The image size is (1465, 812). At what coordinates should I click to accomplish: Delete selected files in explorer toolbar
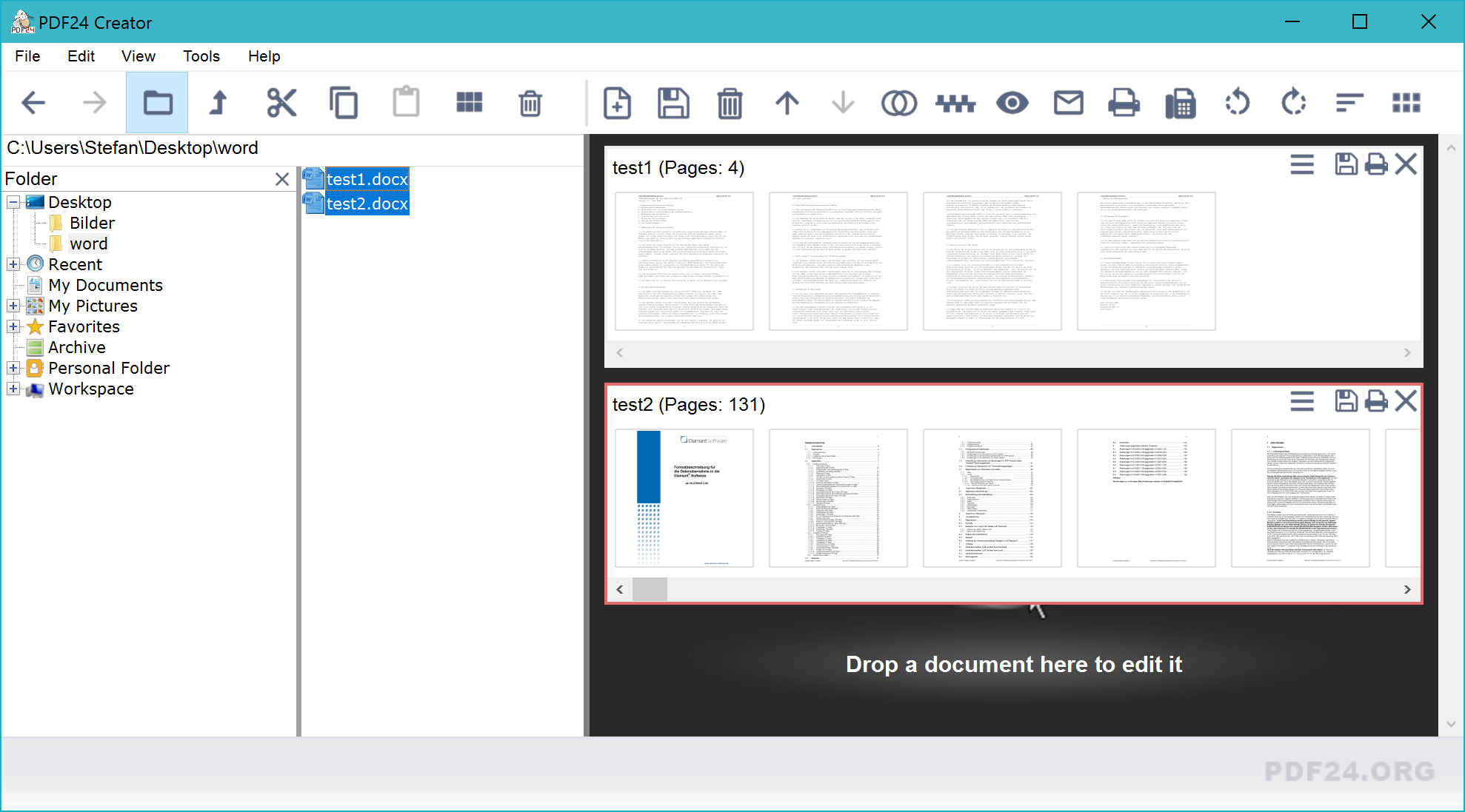[x=530, y=103]
